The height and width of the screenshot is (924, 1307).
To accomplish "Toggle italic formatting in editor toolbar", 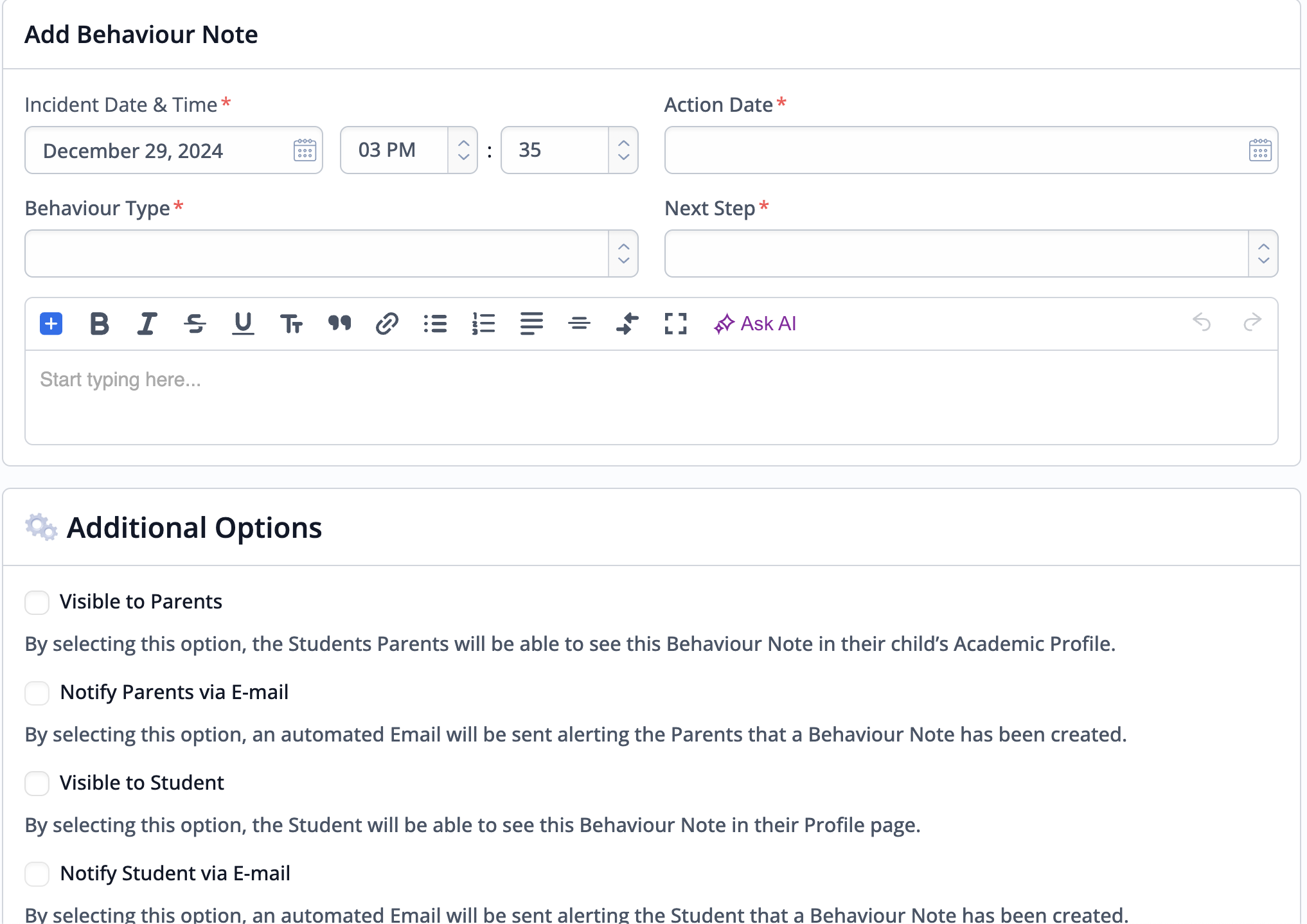I will pos(147,323).
